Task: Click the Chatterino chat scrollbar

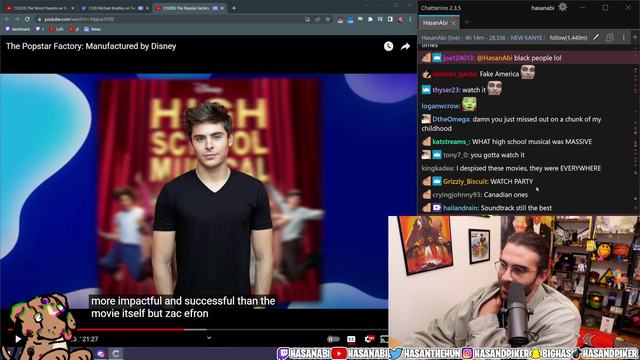Action: 636,129
